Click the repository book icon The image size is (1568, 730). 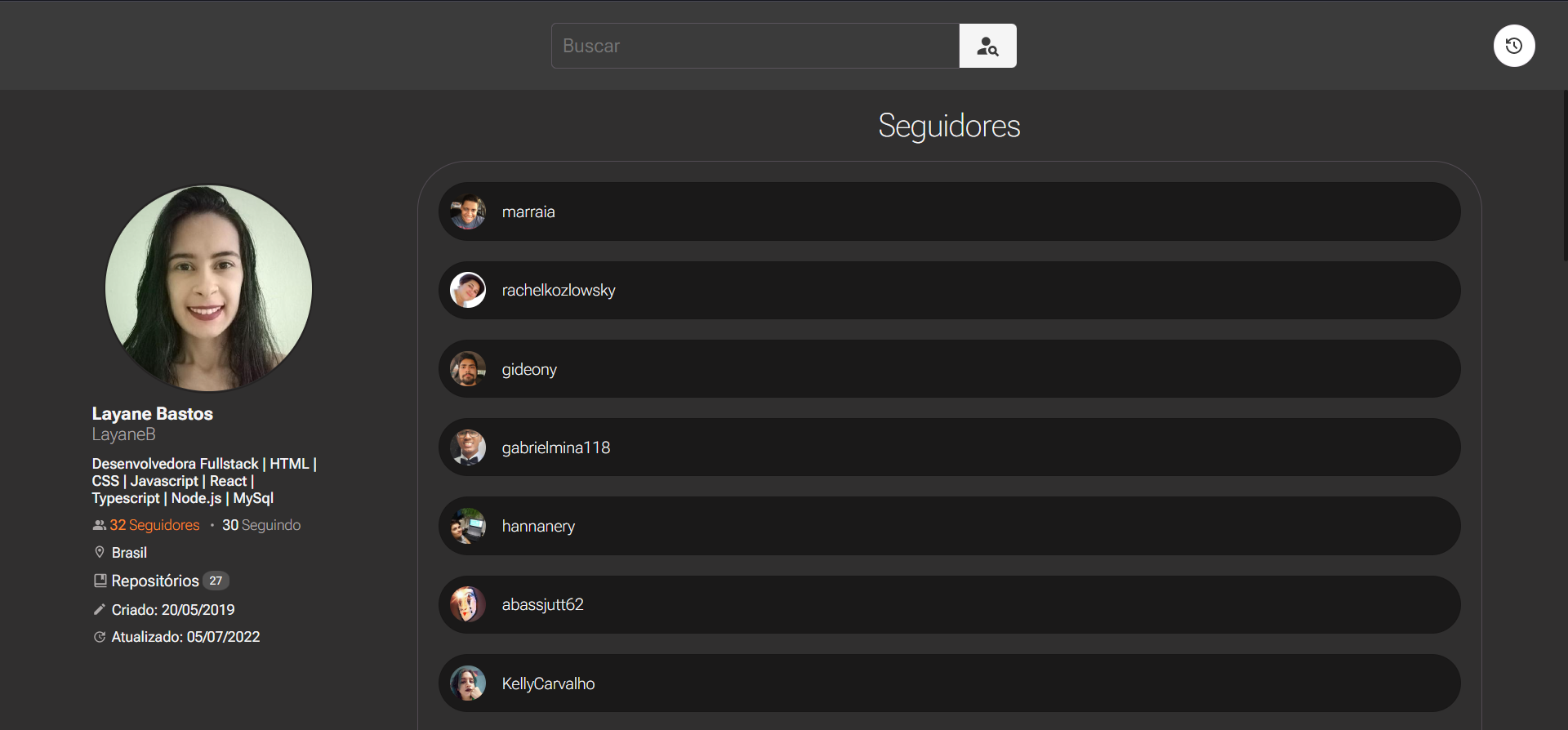pyautogui.click(x=100, y=581)
